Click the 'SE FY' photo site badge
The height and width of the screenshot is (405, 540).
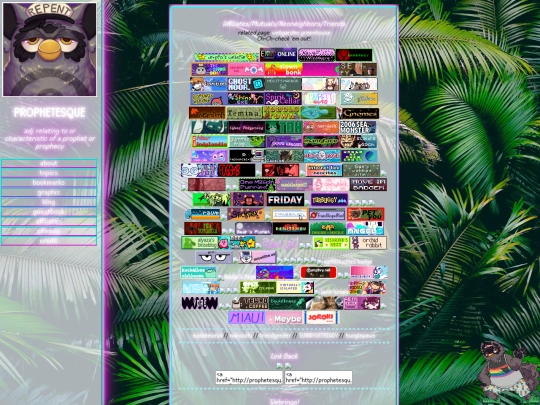358,69
